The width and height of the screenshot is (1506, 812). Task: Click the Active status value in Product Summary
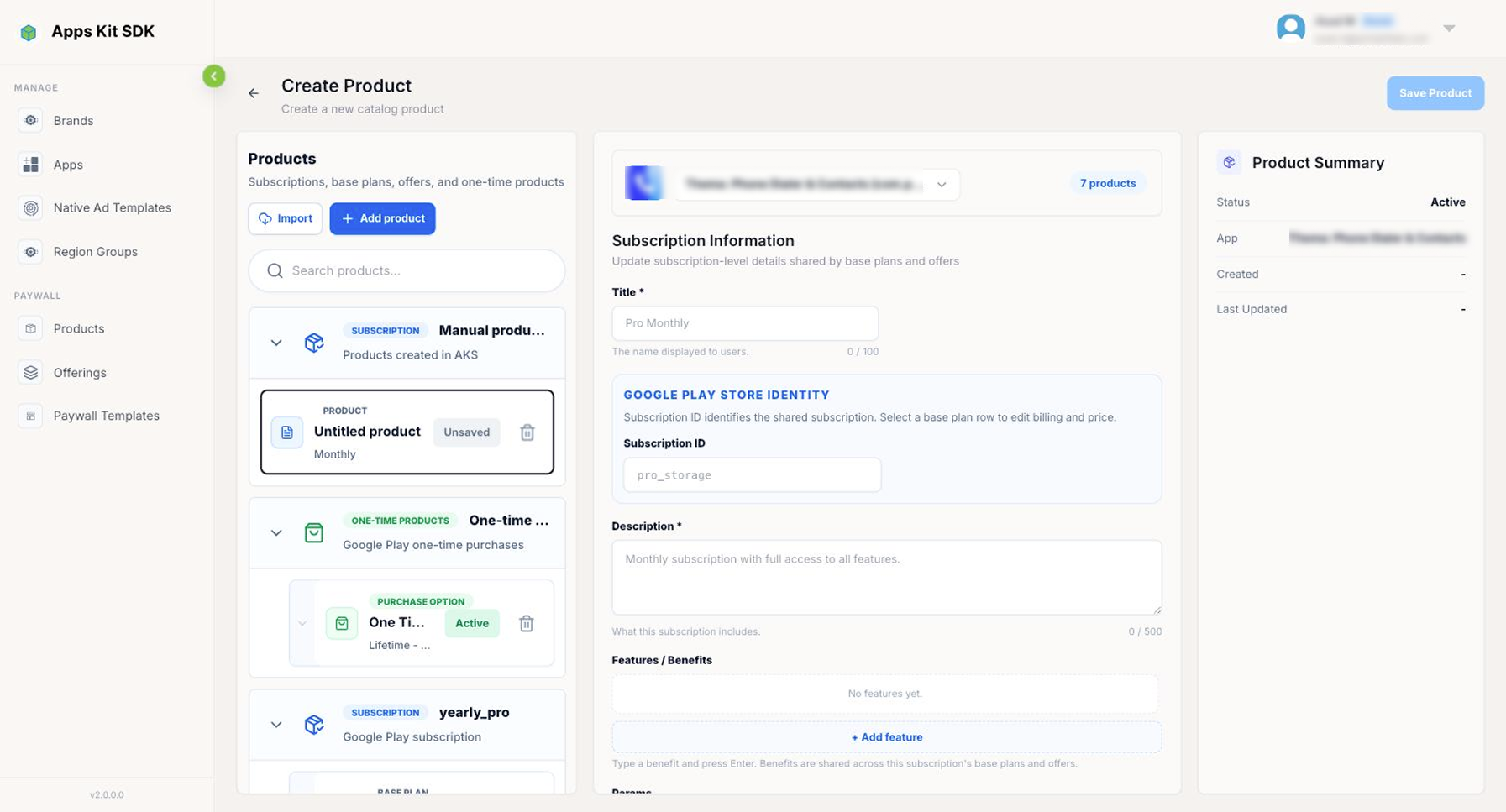(1448, 202)
